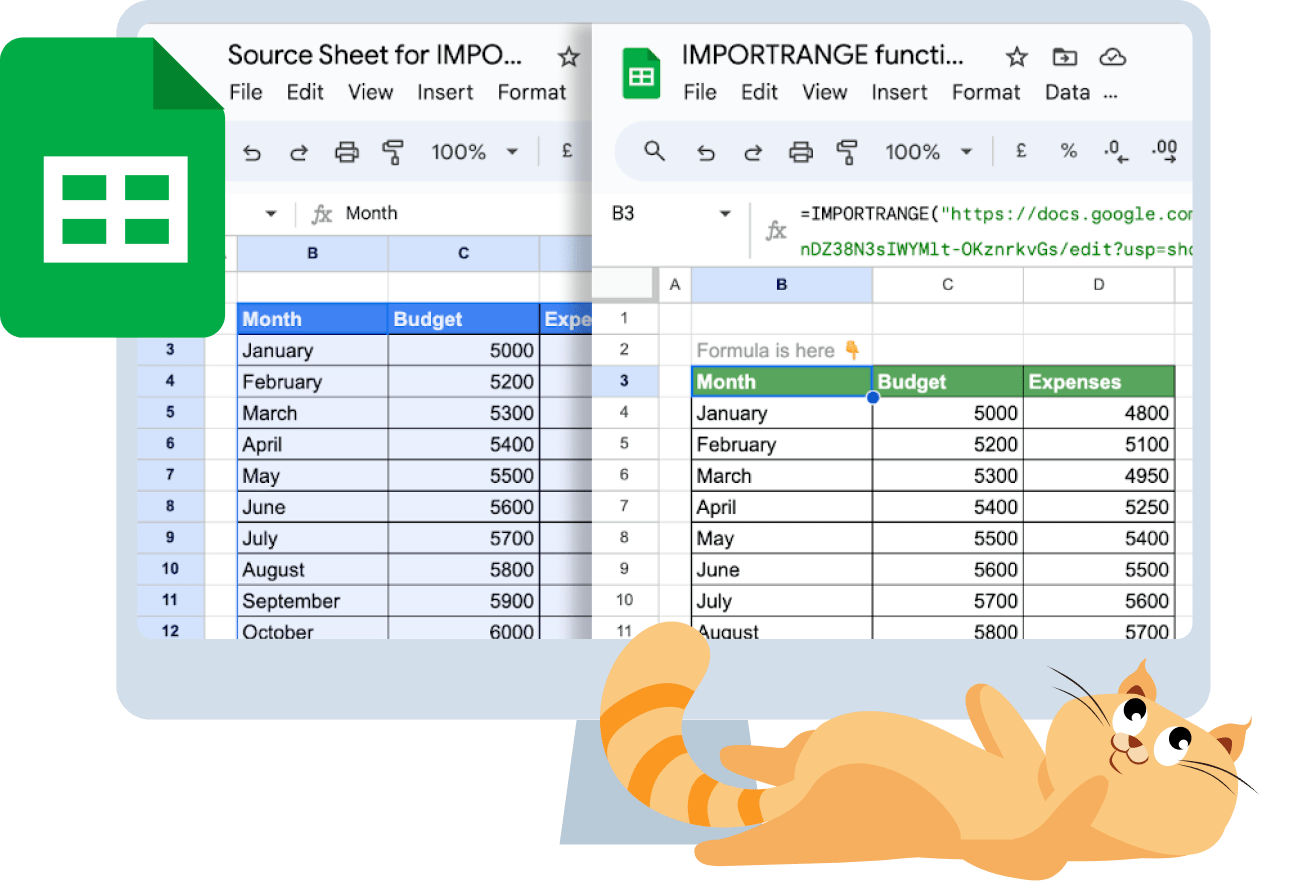This screenshot has width=1291, height=893.
Task: Format as currency in Source Sheet toolbar
Action: (x=567, y=151)
